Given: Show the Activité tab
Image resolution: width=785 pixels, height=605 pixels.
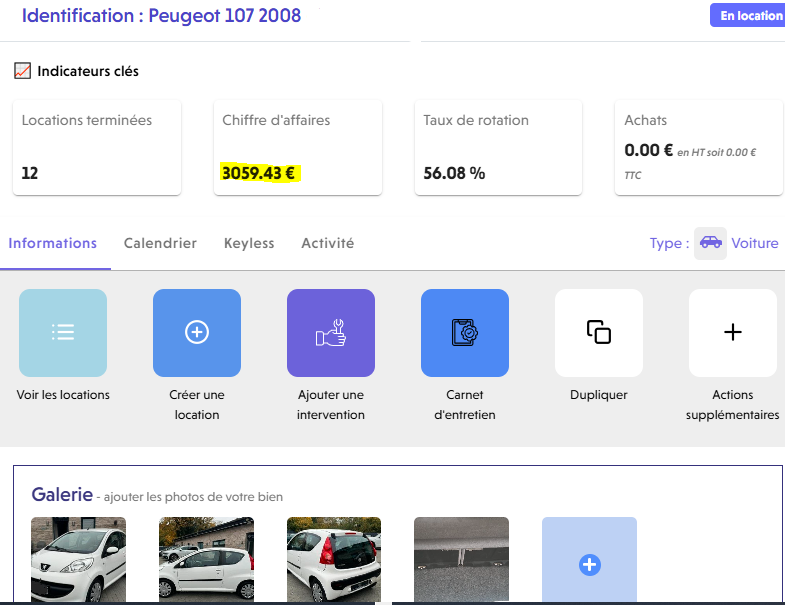Looking at the screenshot, I should pos(327,243).
